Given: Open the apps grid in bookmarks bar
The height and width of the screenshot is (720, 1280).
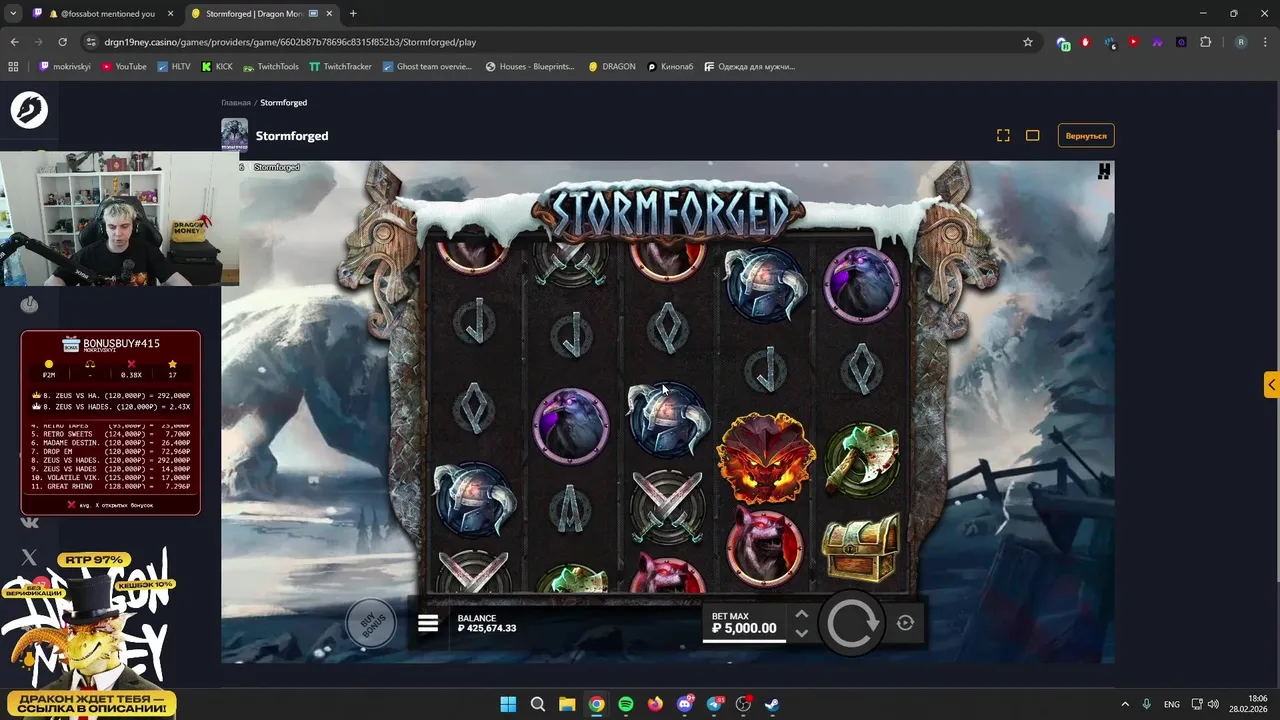Looking at the screenshot, I should click(x=13, y=67).
